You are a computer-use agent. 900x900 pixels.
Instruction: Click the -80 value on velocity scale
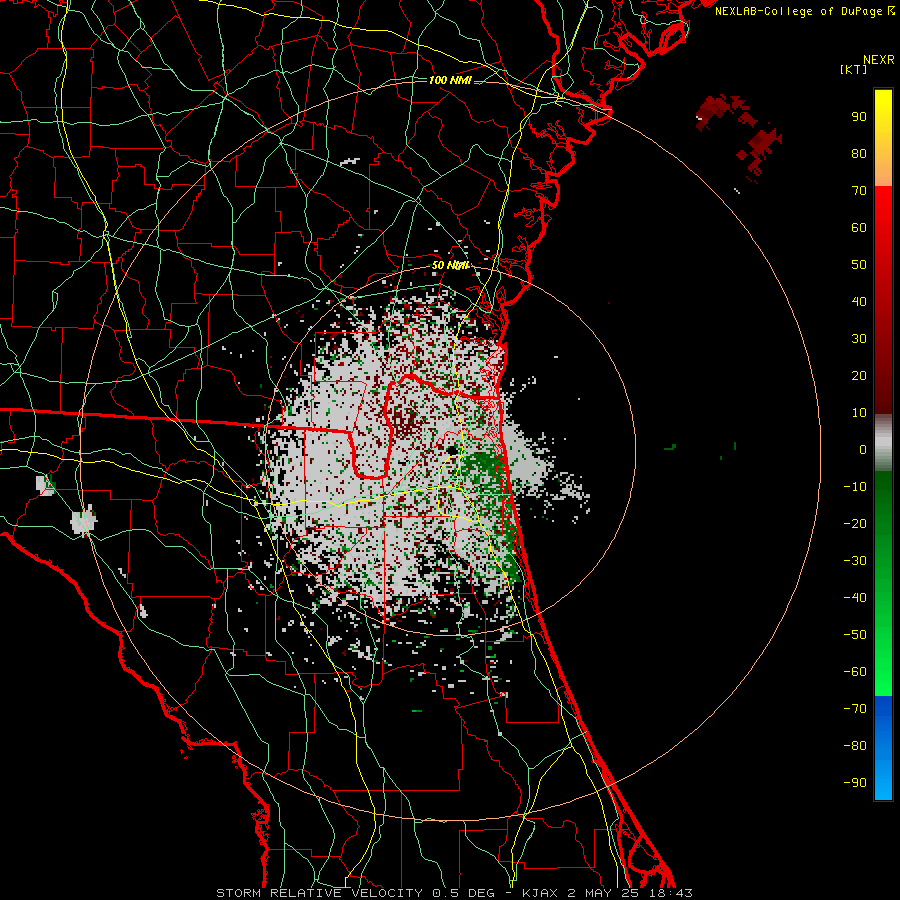click(855, 746)
